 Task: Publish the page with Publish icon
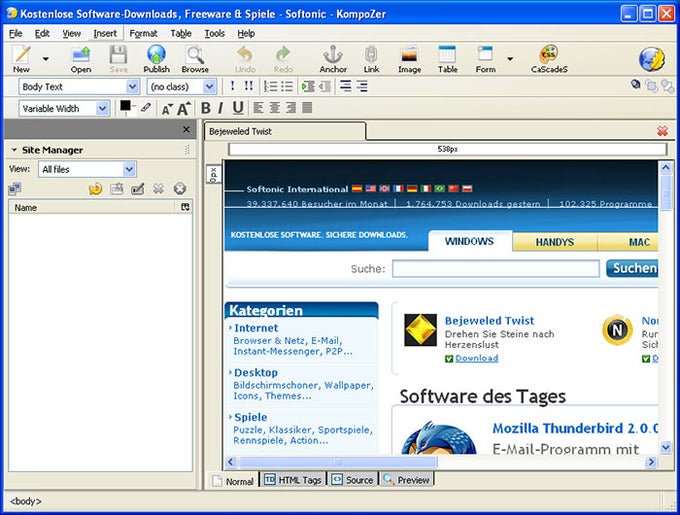(x=157, y=59)
